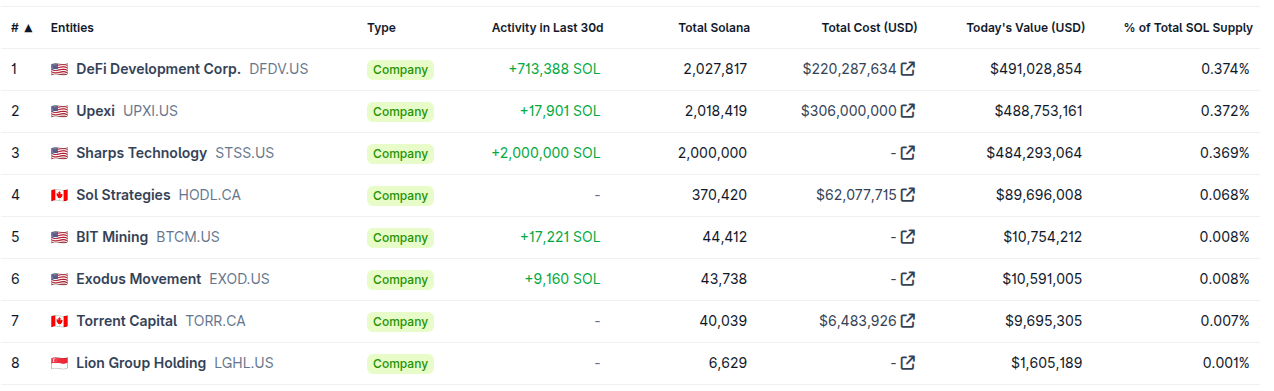Sort by Activity in Last 30d header
The image size is (1274, 391).
(547, 28)
